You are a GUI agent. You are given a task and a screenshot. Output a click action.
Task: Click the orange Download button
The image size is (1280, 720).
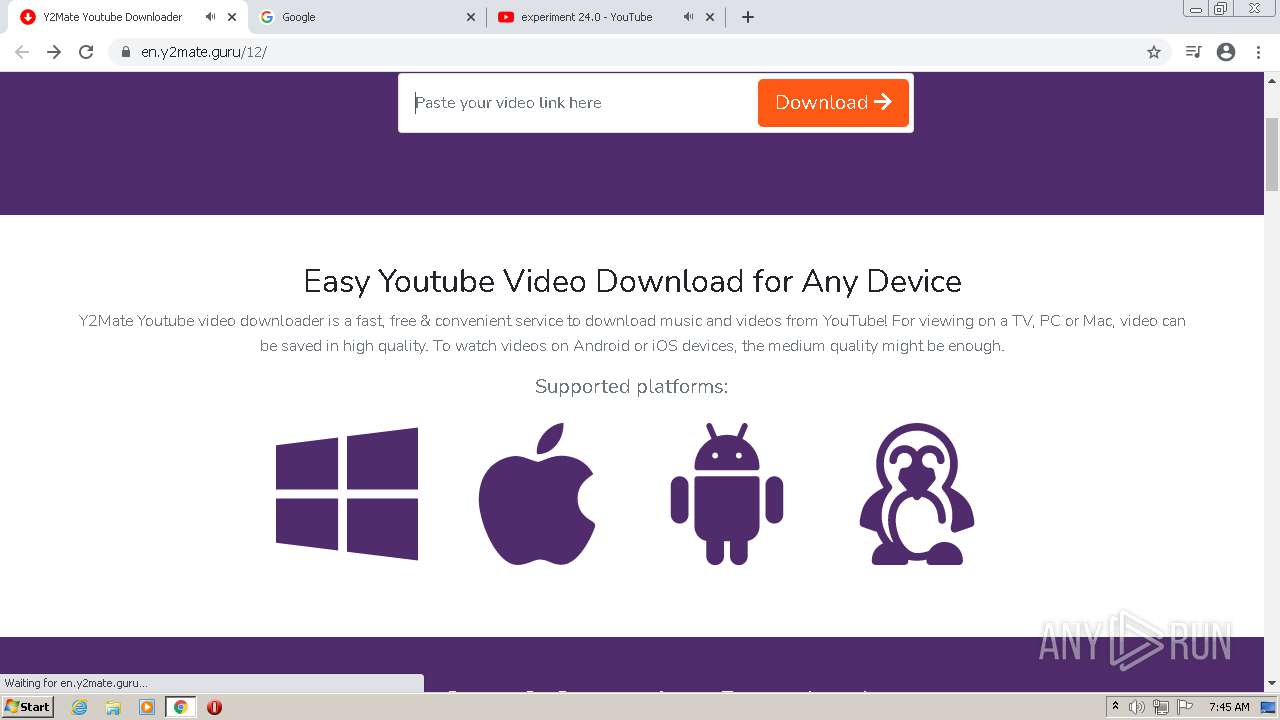tap(833, 103)
